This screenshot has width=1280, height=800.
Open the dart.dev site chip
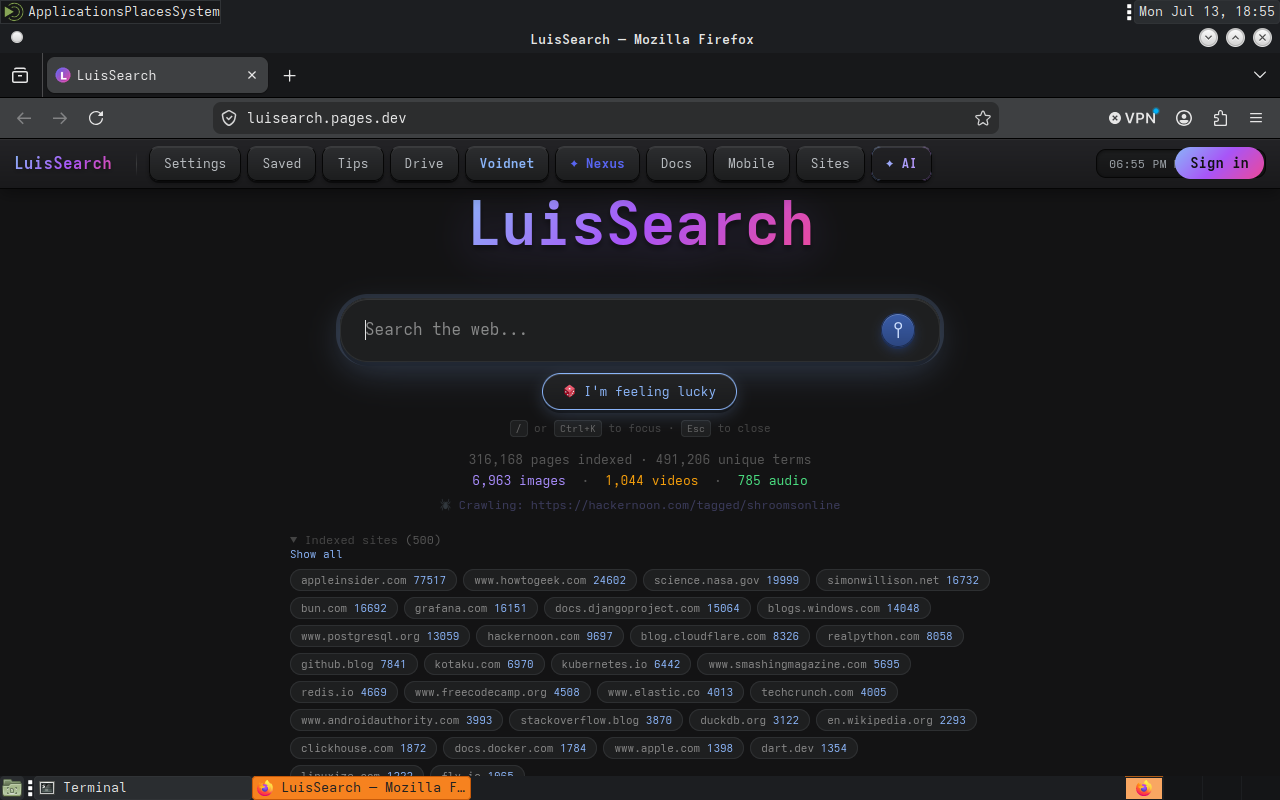click(804, 748)
